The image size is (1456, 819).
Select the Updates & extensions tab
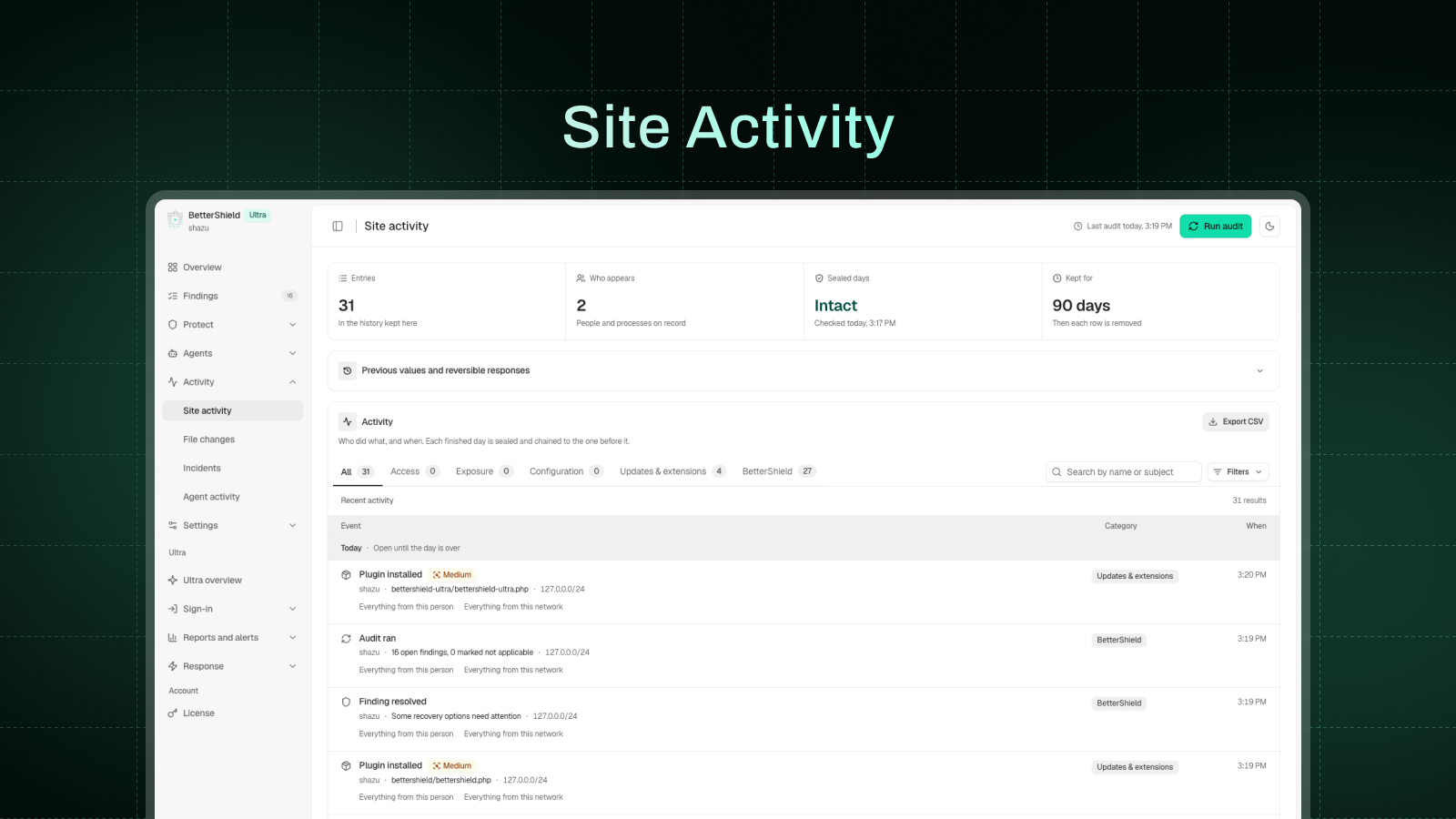click(x=672, y=471)
